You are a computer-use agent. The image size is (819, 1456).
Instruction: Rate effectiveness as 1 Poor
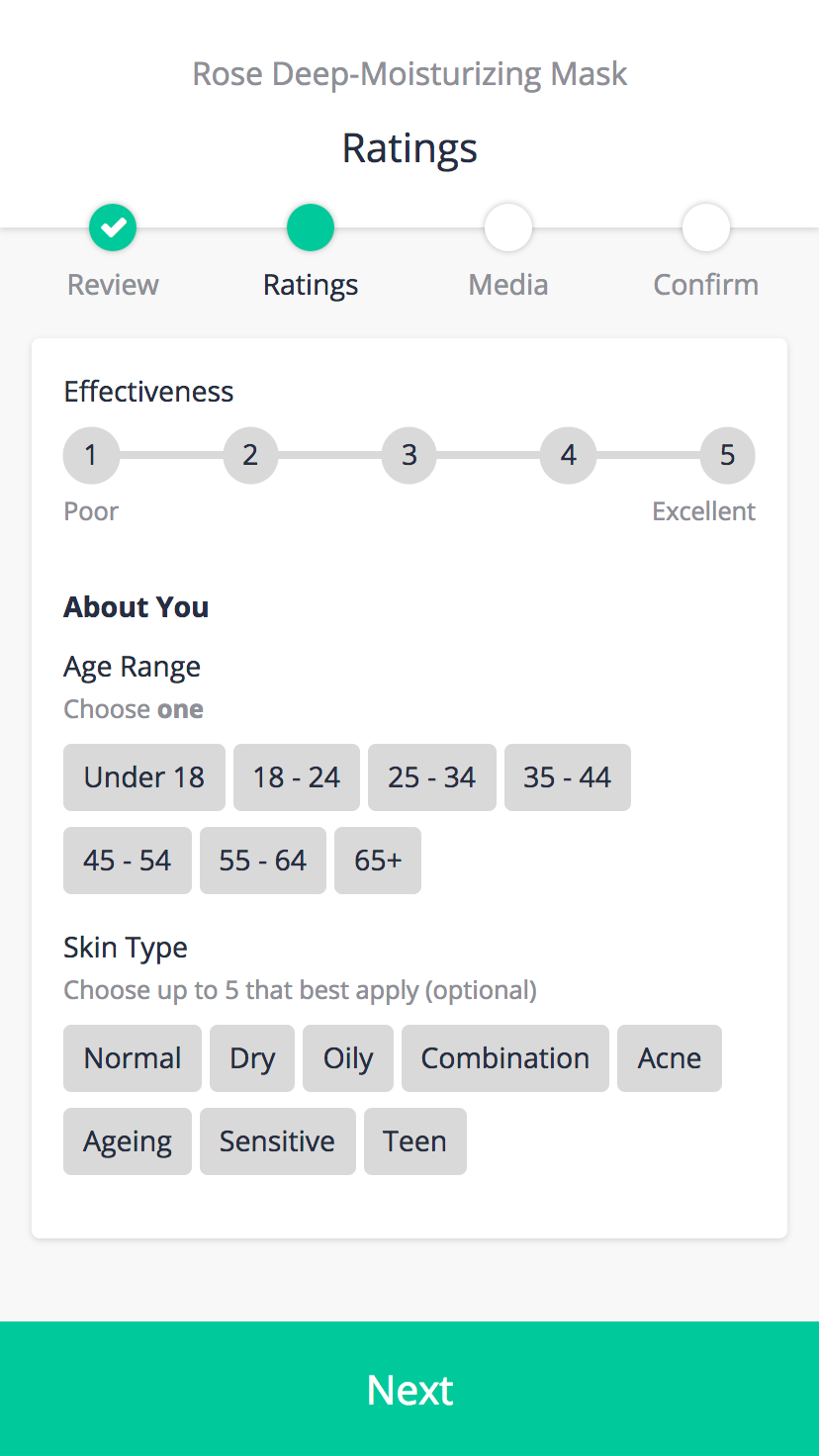point(91,455)
